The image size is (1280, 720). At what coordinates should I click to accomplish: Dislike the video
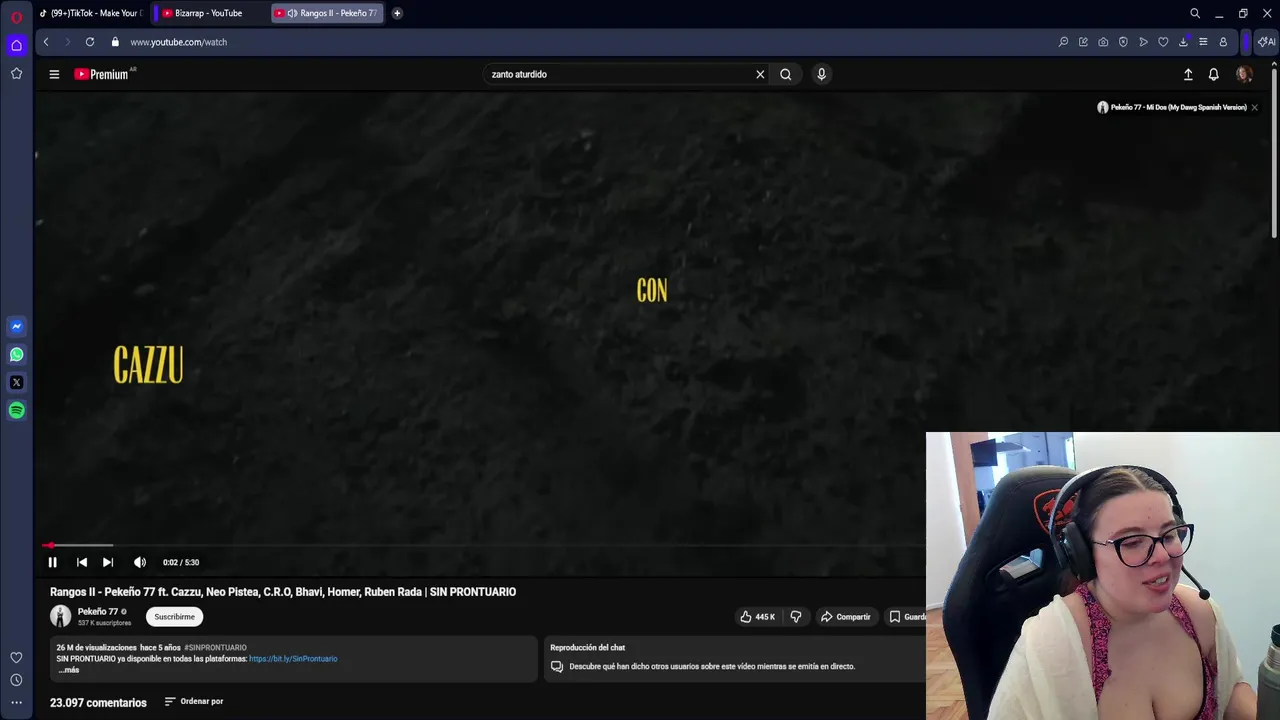[796, 617]
